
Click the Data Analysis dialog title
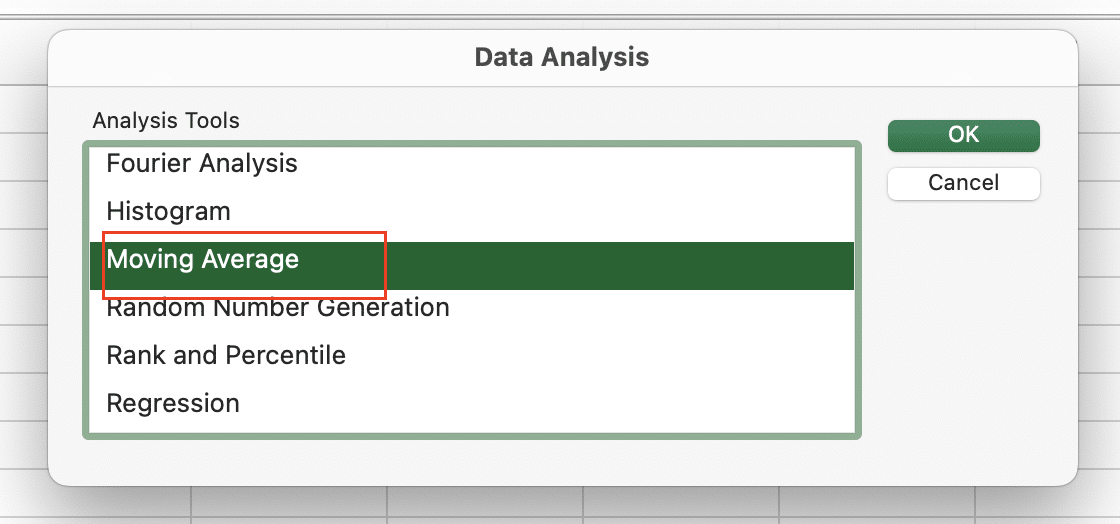tap(562, 57)
